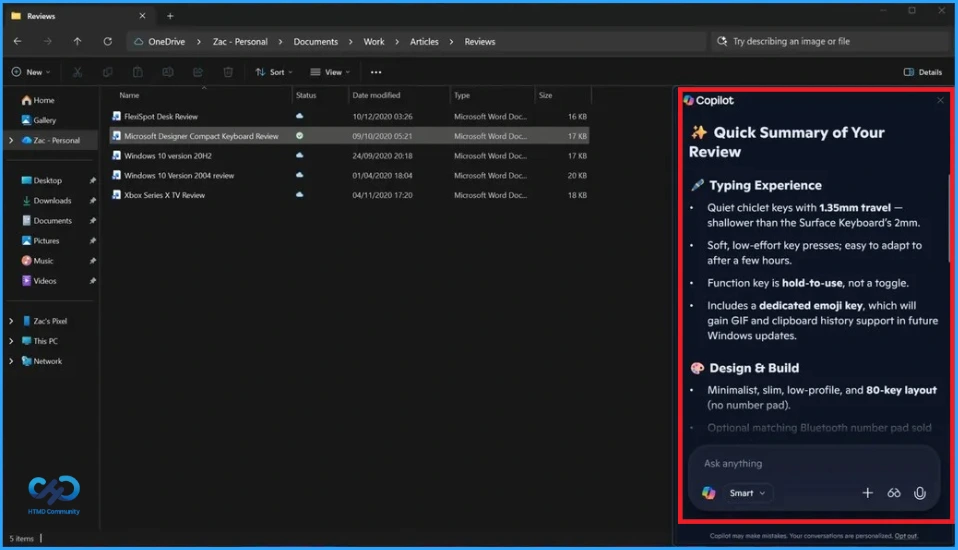Click the Articles breadcrumb
The width and height of the screenshot is (958, 550).
tap(424, 42)
